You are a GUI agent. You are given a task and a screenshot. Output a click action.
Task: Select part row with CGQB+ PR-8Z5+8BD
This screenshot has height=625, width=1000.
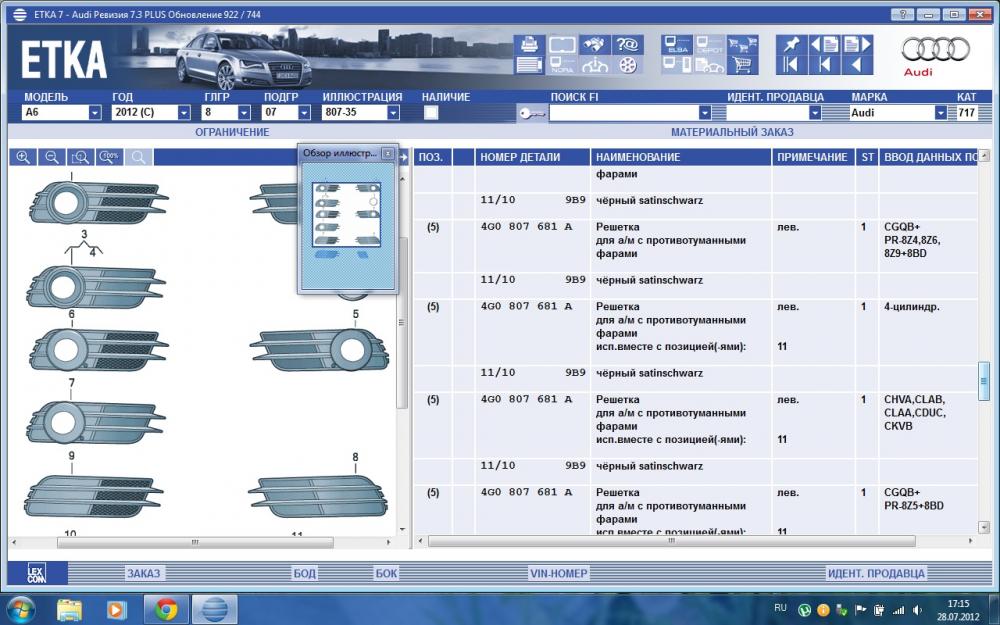coord(696,510)
